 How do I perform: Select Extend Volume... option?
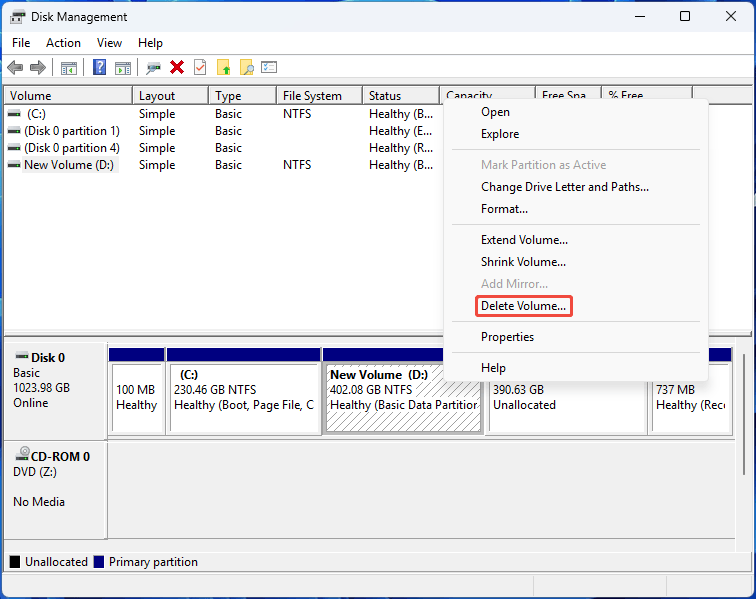[x=576, y=240]
